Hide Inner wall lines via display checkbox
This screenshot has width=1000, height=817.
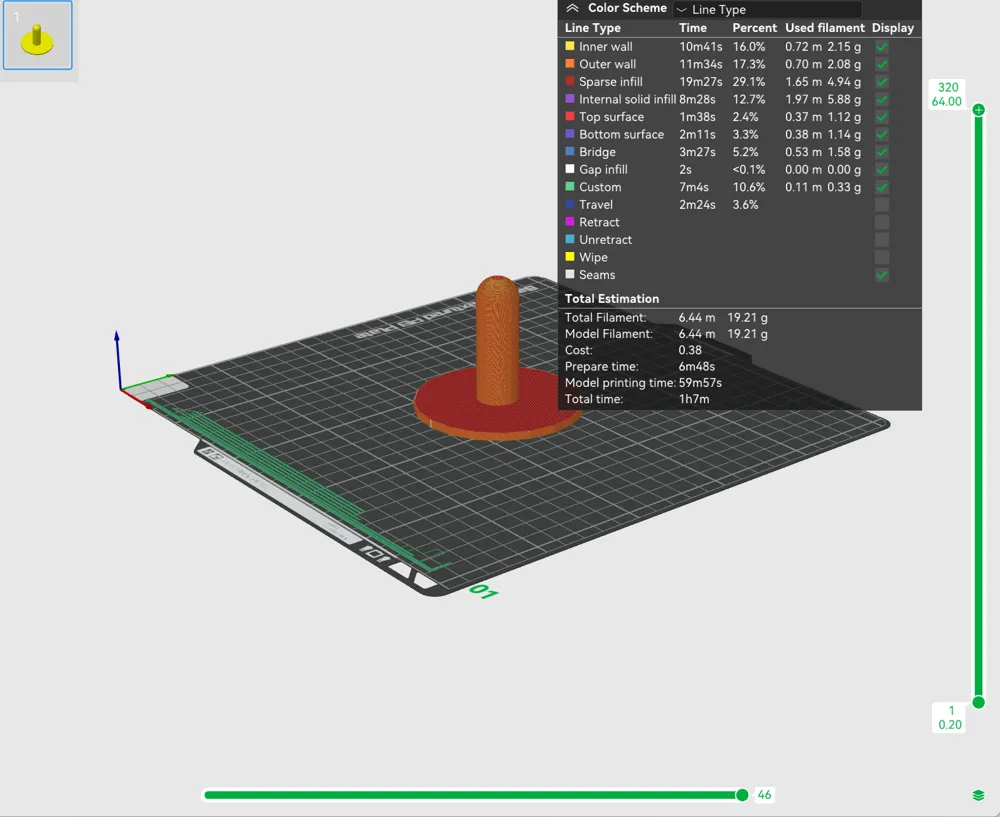pos(881,47)
